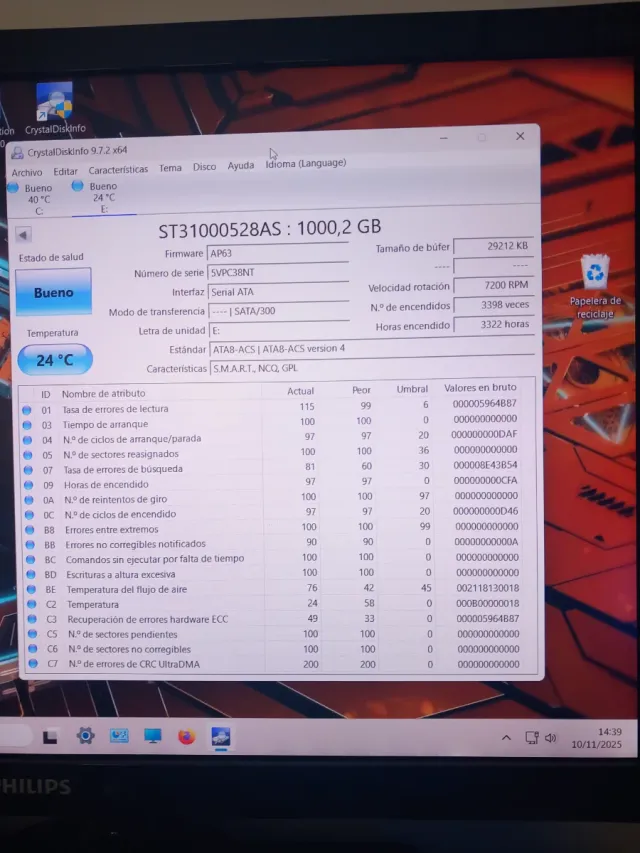Open the Características menu
This screenshot has height=853, width=640.
pyautogui.click(x=118, y=170)
